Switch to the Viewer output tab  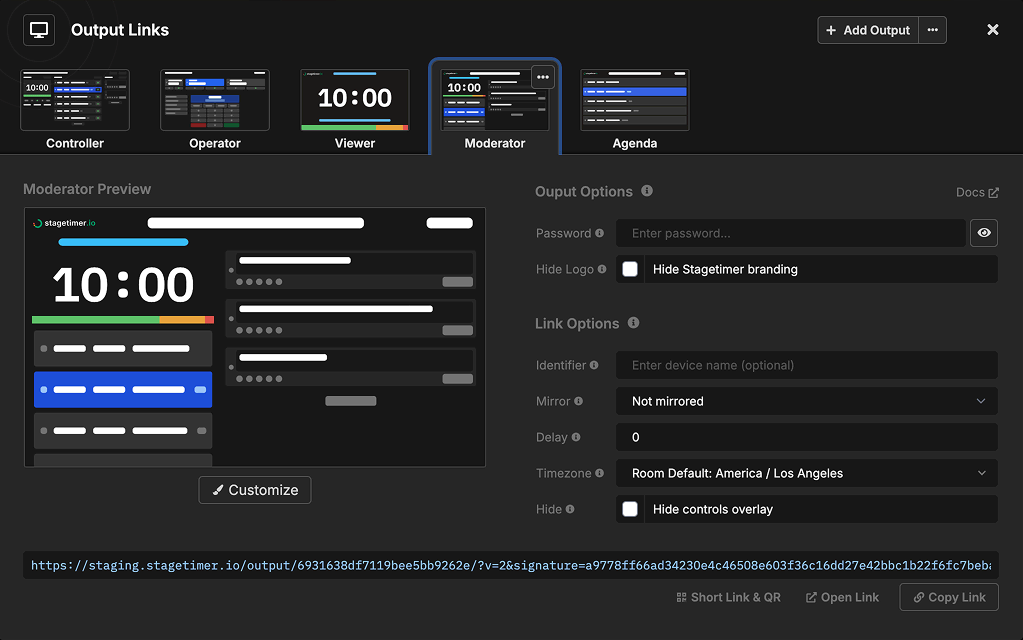[x=354, y=100]
